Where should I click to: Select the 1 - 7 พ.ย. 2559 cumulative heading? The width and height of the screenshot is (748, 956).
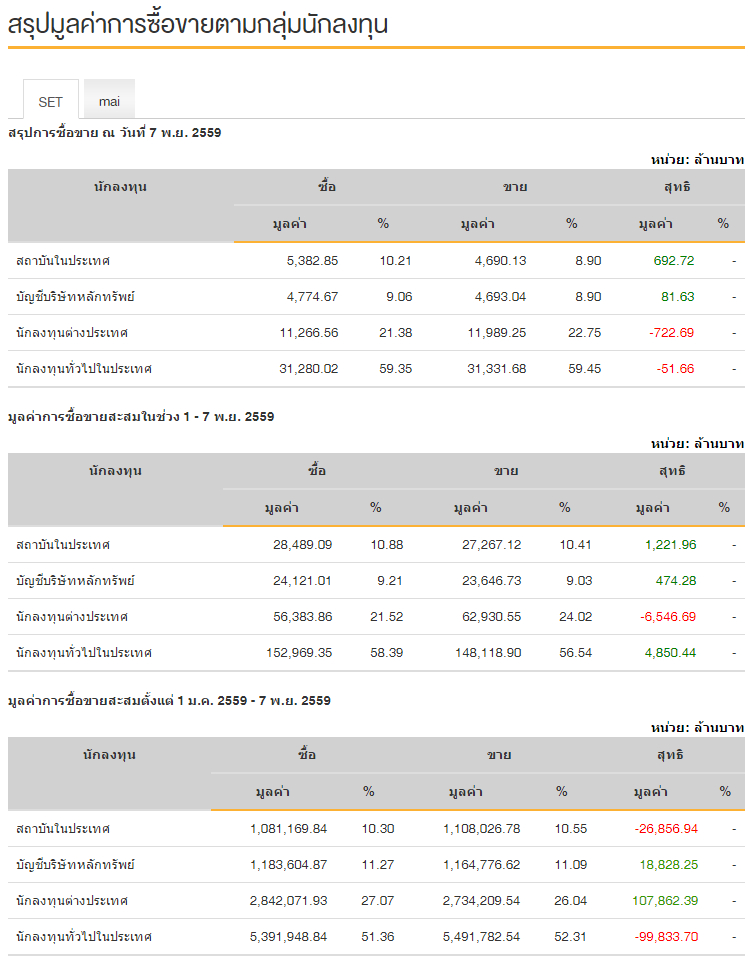(141, 416)
